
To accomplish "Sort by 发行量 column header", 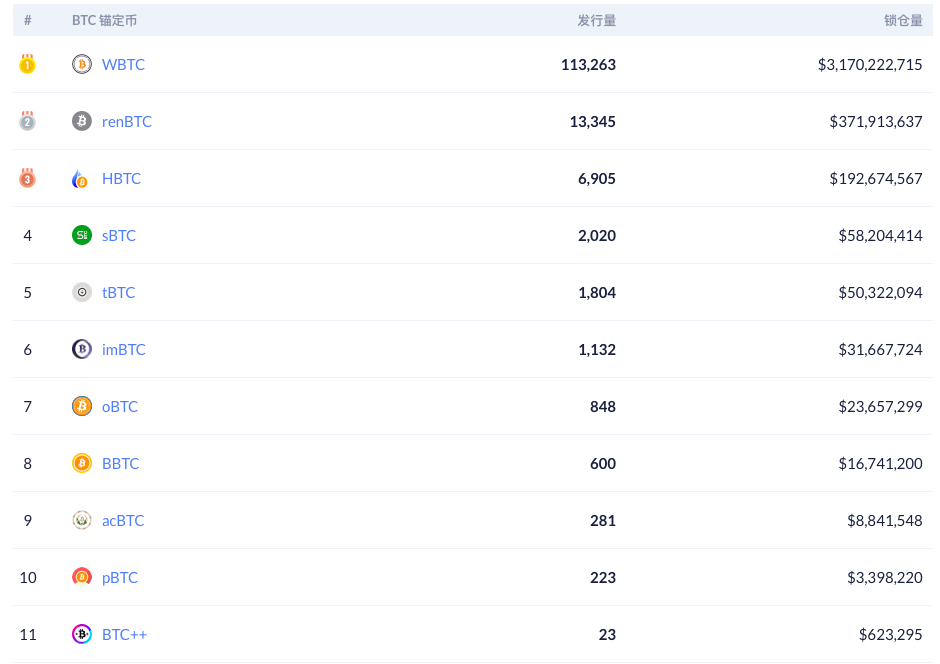I will click(x=596, y=20).
